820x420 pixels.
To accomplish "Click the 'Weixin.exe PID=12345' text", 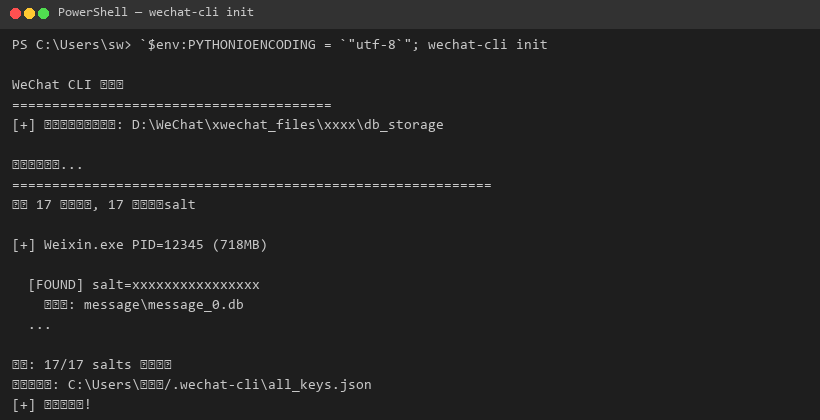I will pyautogui.click(x=120, y=245).
